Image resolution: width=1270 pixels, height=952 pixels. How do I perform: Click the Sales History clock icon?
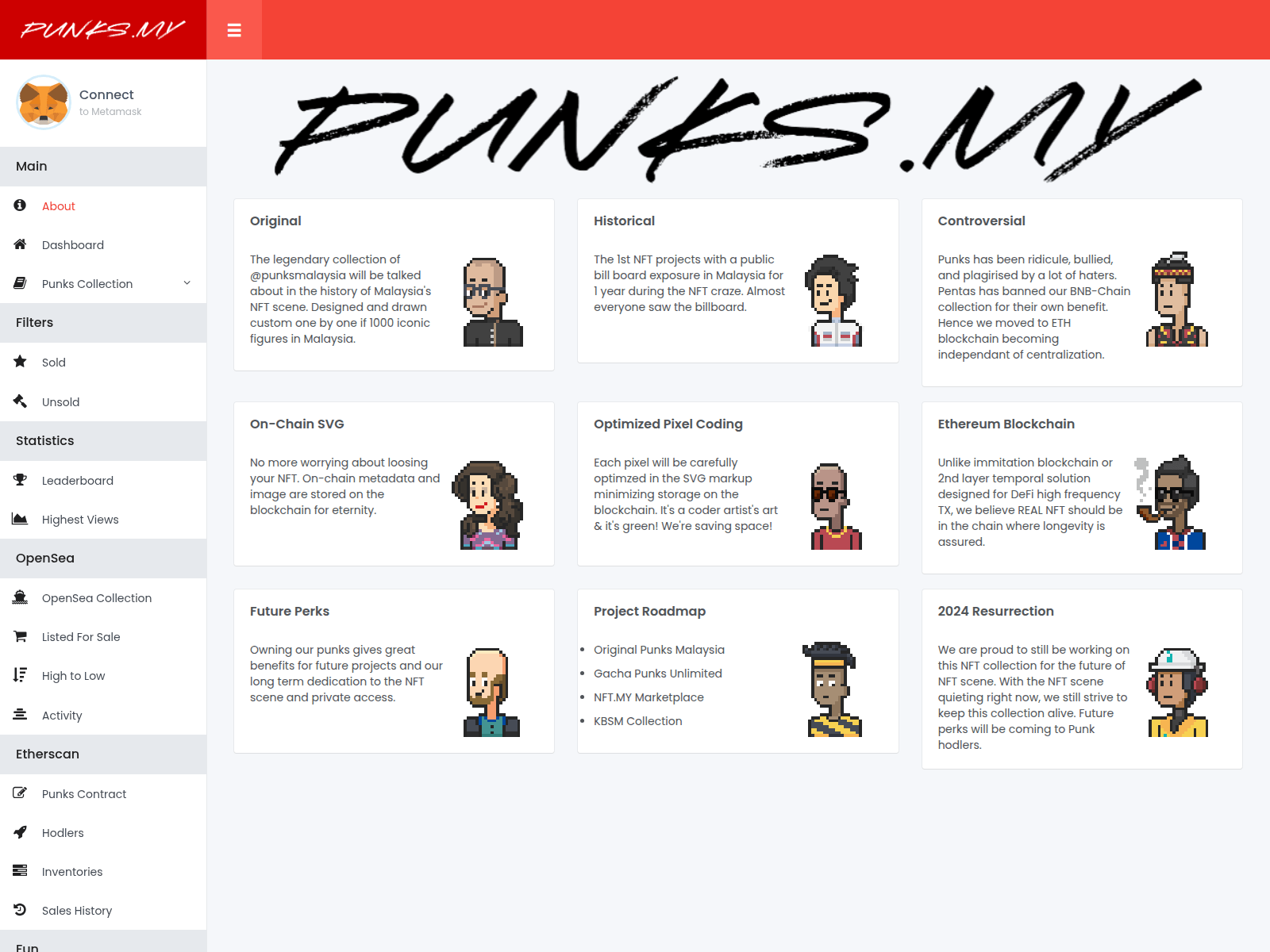pyautogui.click(x=20, y=910)
